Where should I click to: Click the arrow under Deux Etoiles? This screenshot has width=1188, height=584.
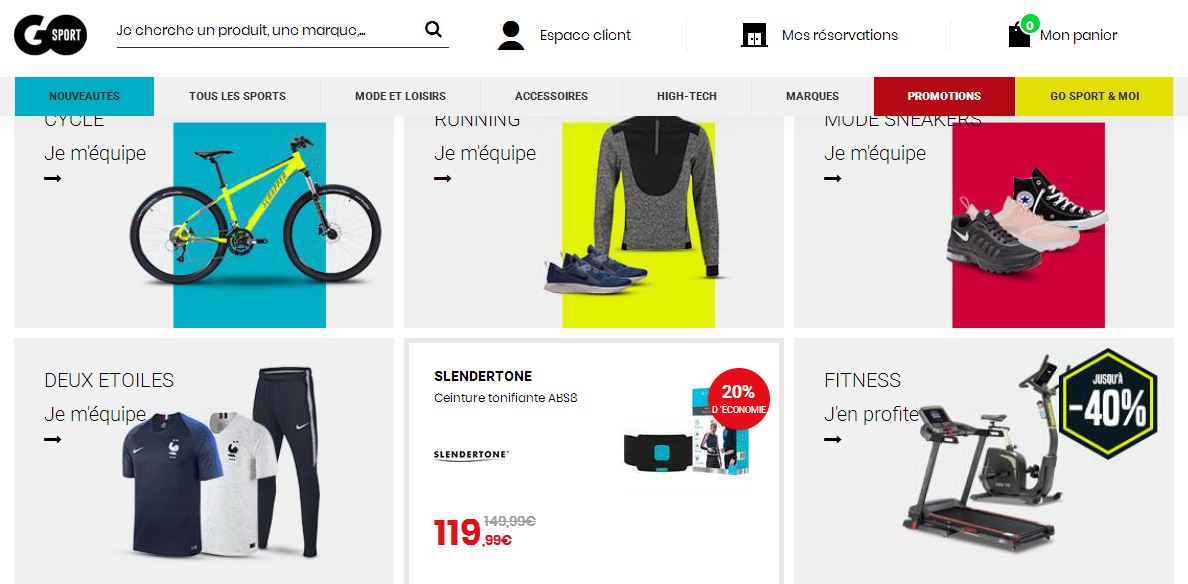point(52,439)
